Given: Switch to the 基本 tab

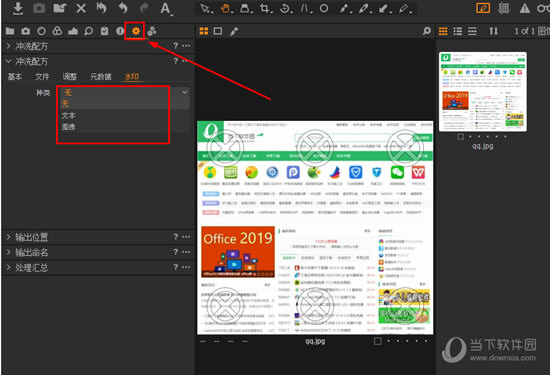Looking at the screenshot, I should tap(15, 76).
